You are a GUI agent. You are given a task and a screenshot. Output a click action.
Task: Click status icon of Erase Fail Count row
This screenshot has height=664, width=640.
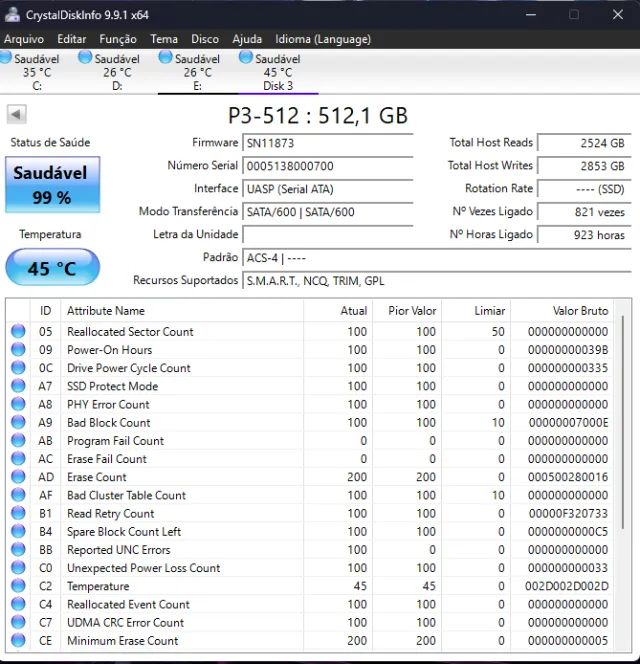pyautogui.click(x=18, y=459)
